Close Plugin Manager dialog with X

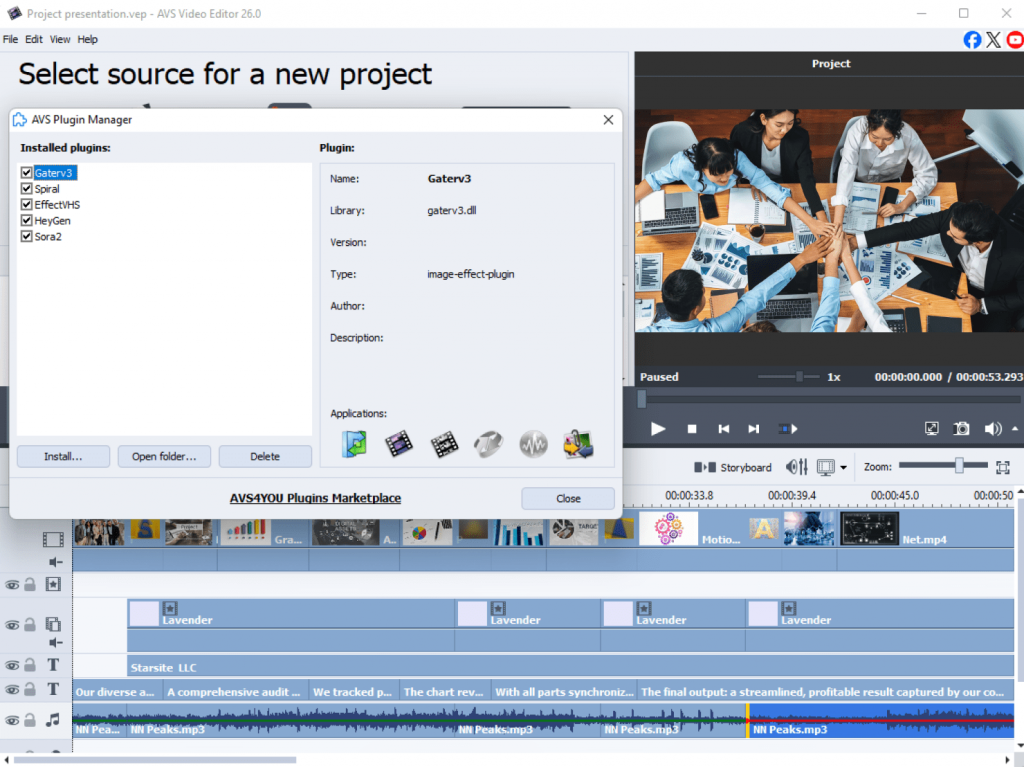pyautogui.click(x=608, y=120)
